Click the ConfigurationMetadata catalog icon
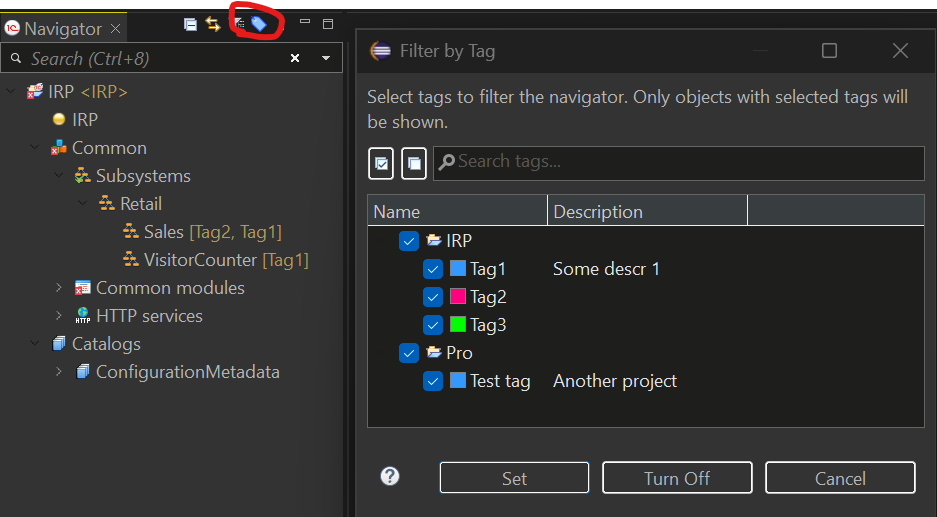The image size is (937, 517). coord(82,372)
